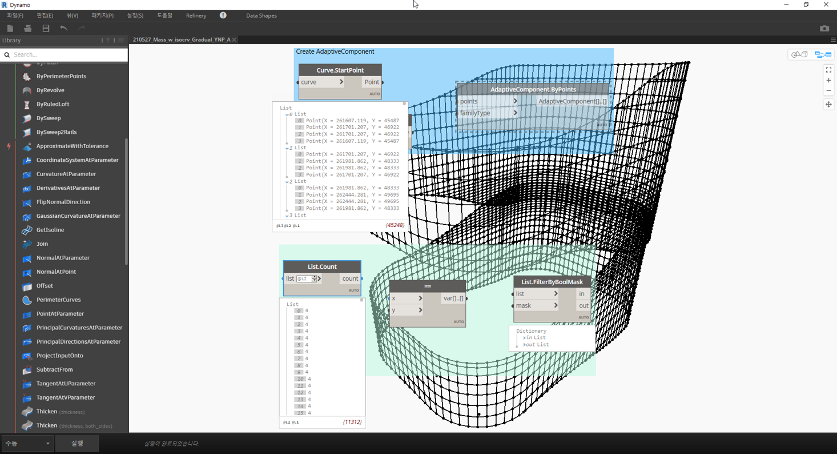
Task: Click the familyType input chevron on AdaptiveComponent.ByPoints
Action: click(x=515, y=113)
